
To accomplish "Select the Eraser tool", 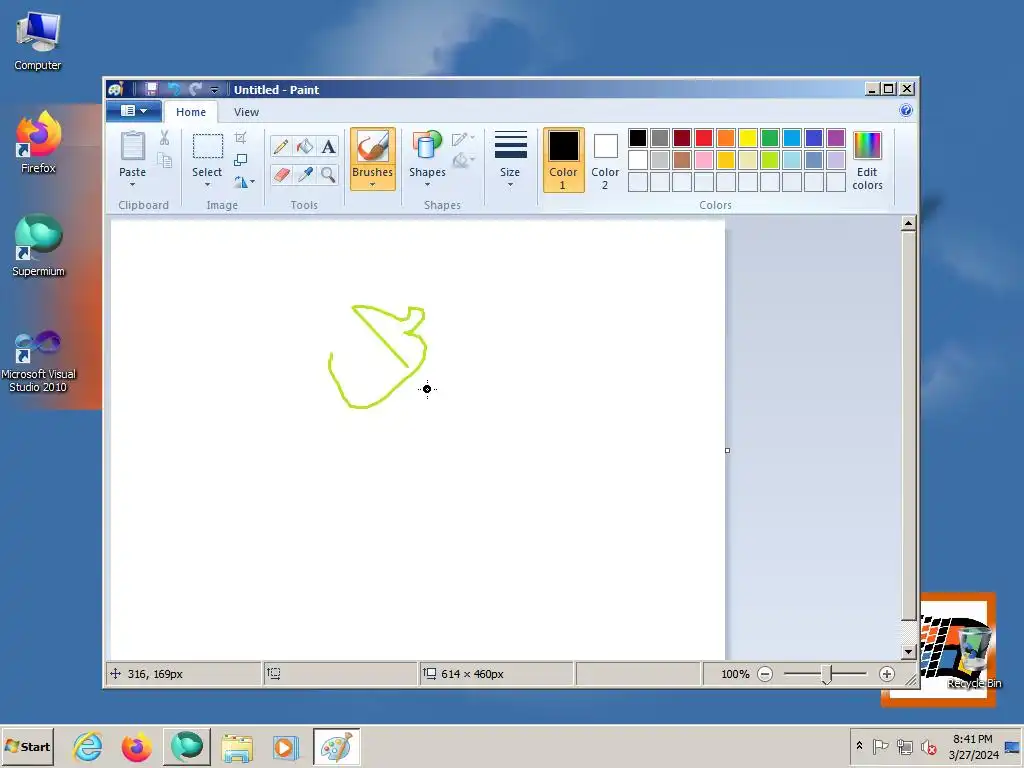I will [x=281, y=174].
